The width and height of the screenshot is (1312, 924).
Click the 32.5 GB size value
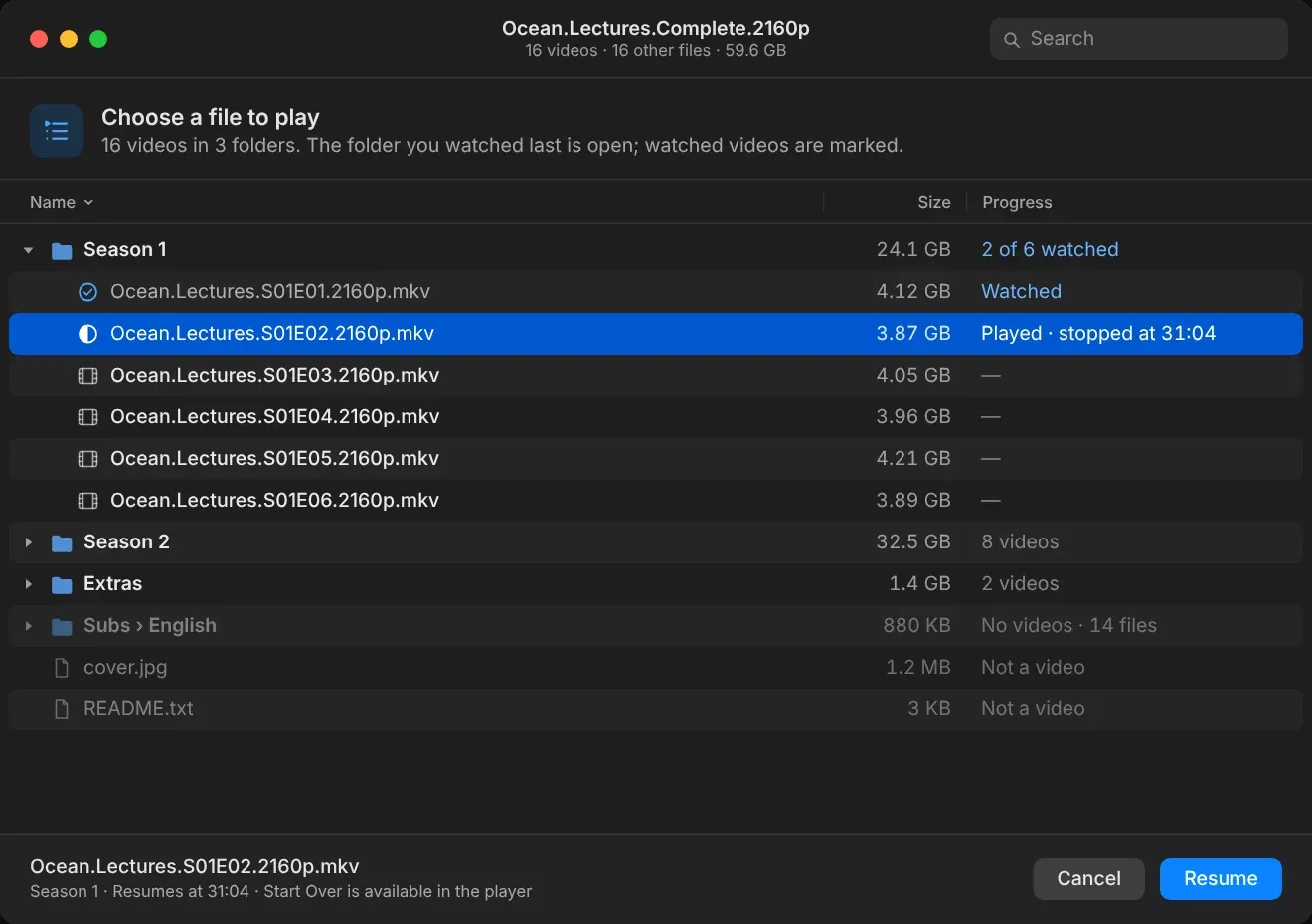click(x=913, y=542)
